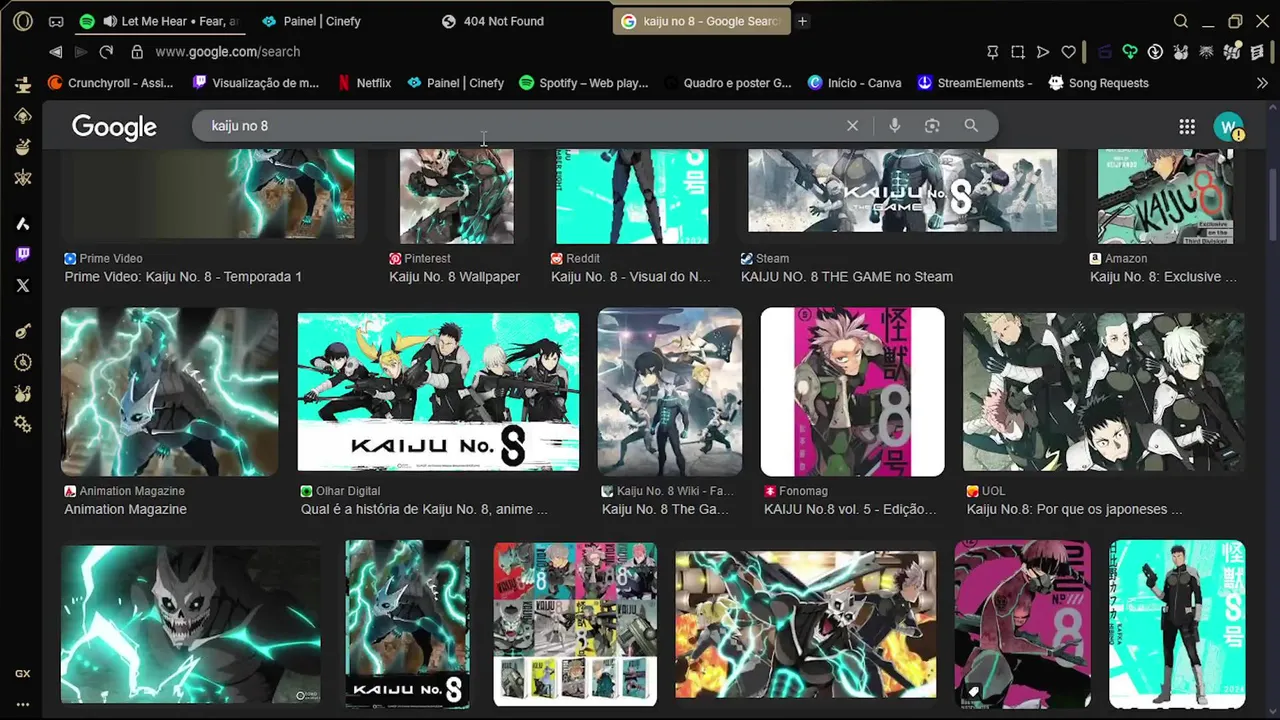
Task: Open the Song Requests bookmark
Action: pyautogui.click(x=1098, y=83)
